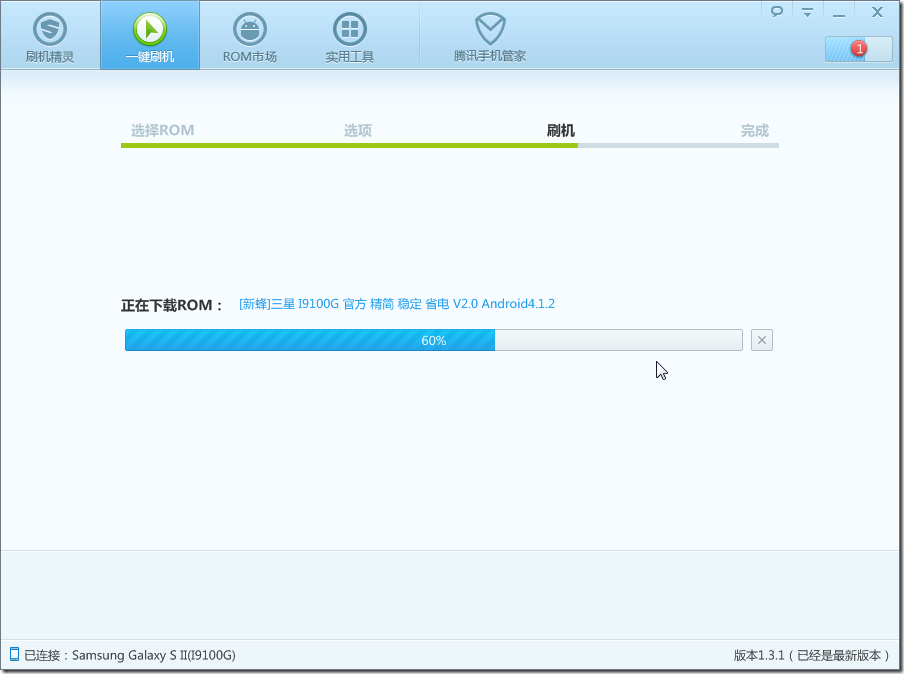Click the 60% download progress bar

point(434,340)
